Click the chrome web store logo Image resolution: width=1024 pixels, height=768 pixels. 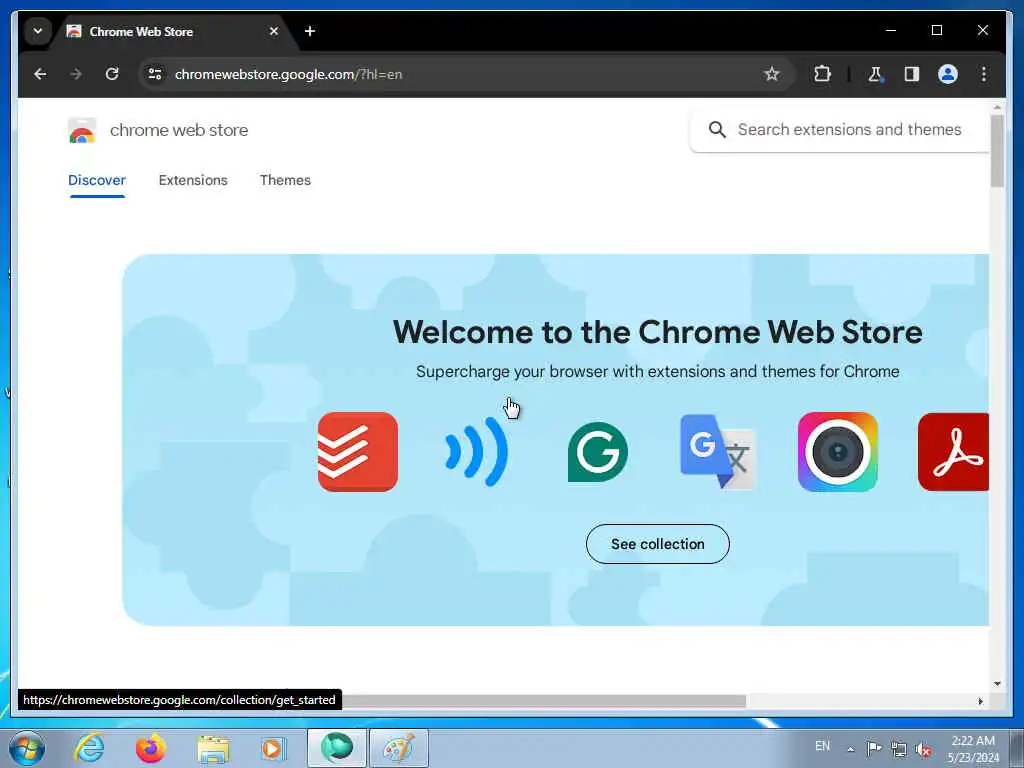(x=82, y=131)
